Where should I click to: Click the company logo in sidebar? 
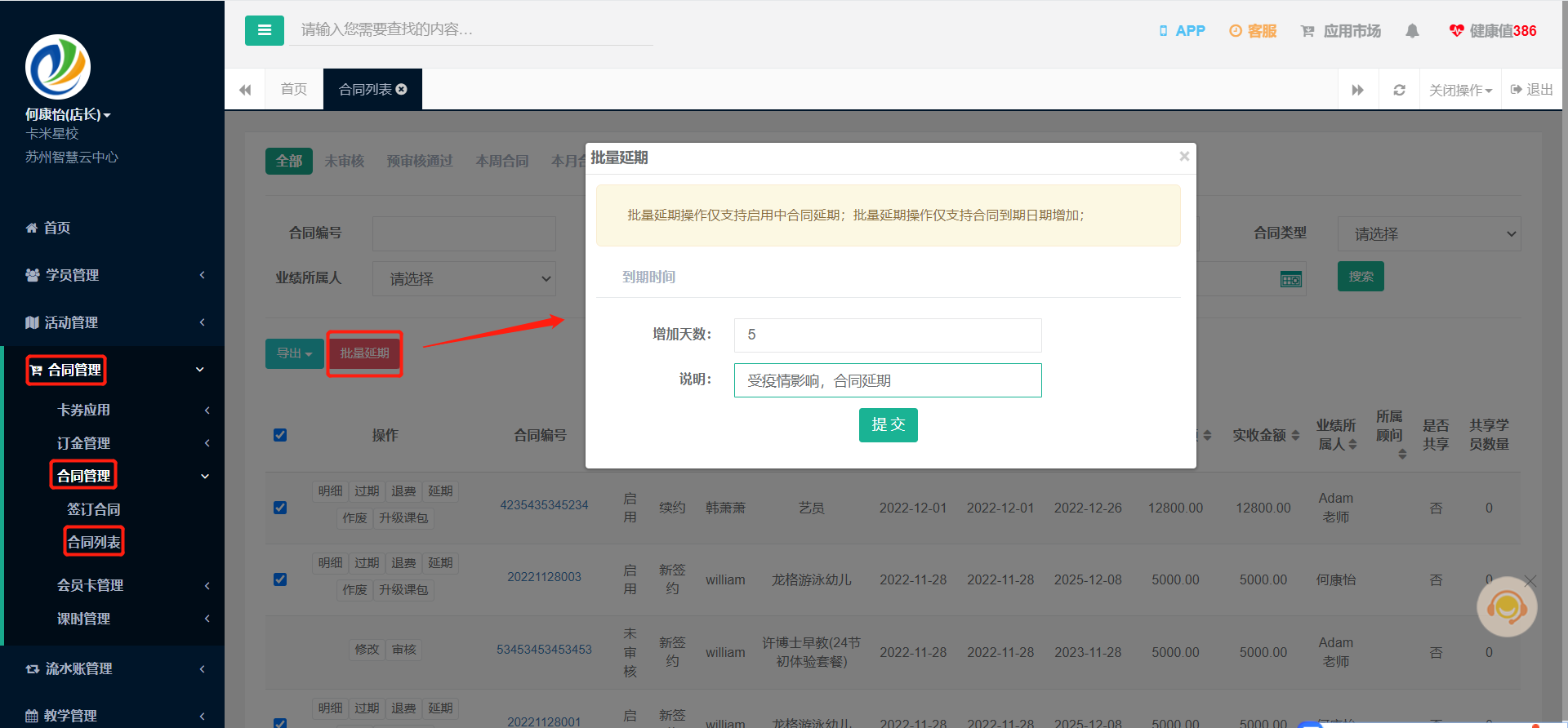pos(58,67)
